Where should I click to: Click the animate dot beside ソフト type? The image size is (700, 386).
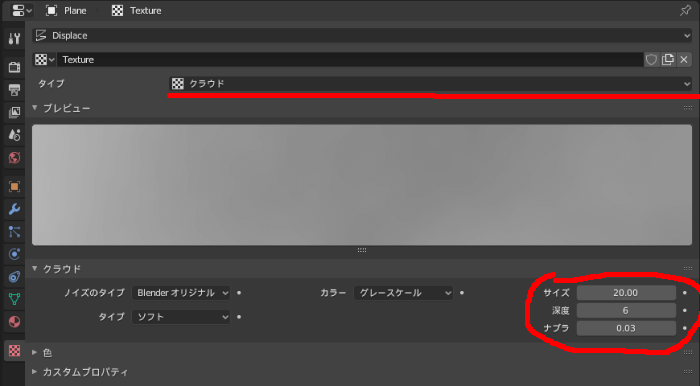(x=239, y=317)
